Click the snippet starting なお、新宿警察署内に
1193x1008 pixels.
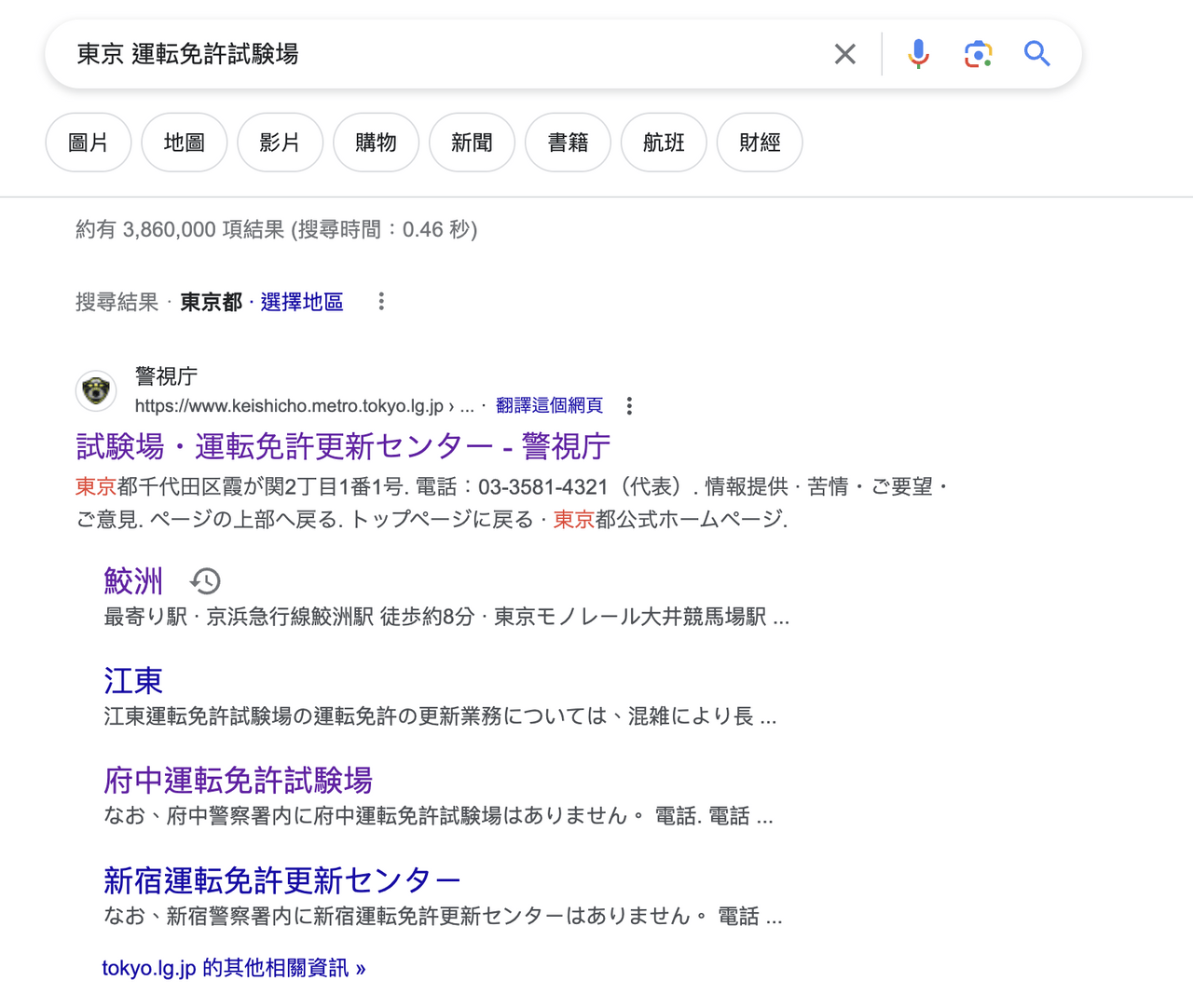pyautogui.click(x=443, y=916)
